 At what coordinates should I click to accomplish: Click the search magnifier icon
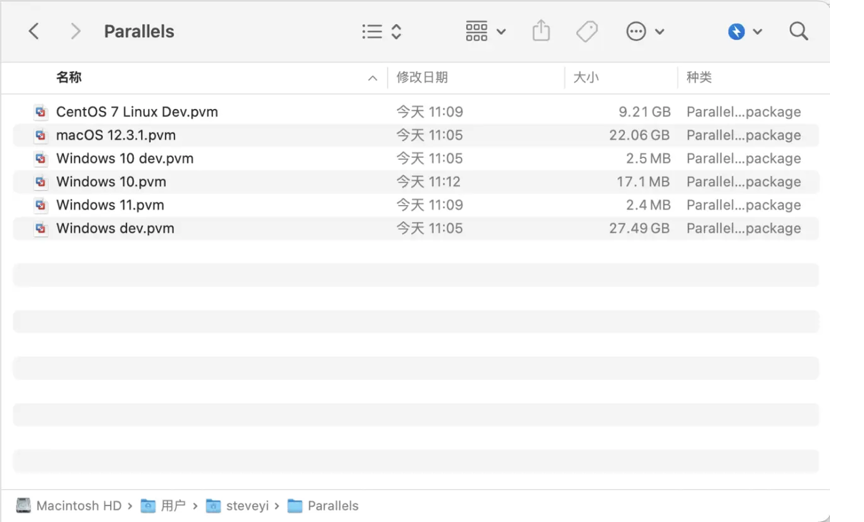pyautogui.click(x=798, y=31)
